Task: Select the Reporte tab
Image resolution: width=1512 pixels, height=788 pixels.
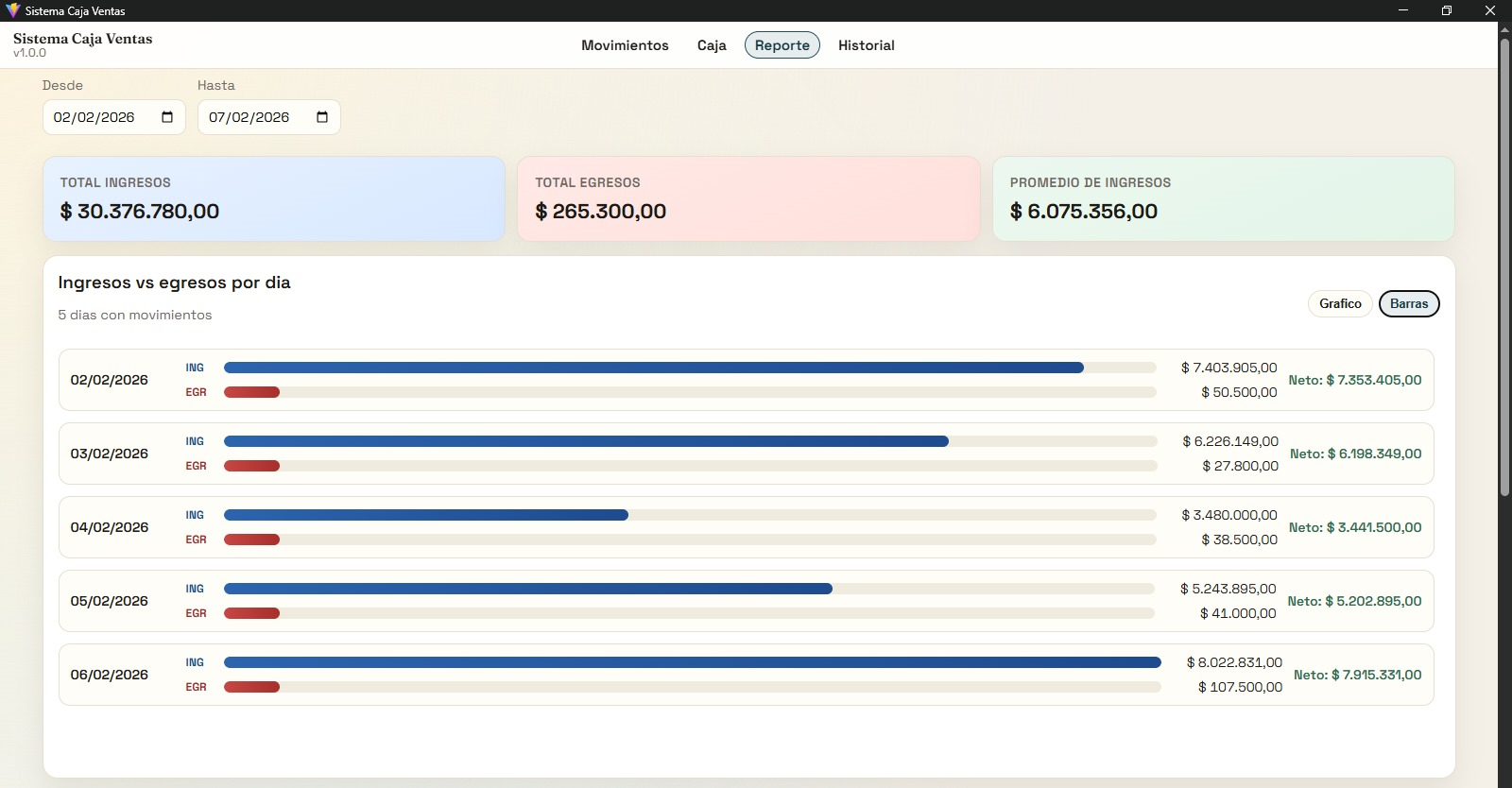Action: 782,45
